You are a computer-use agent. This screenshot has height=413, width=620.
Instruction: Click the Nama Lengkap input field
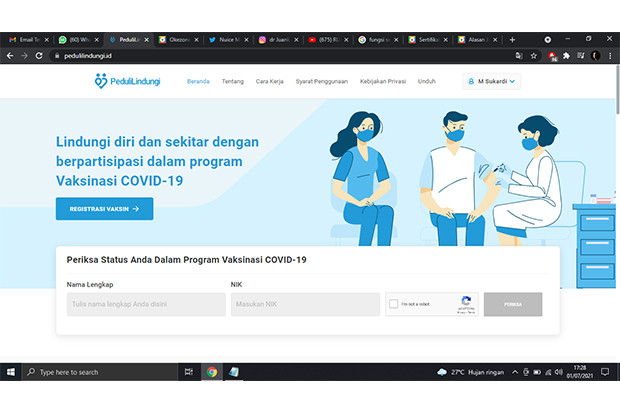coord(146,304)
